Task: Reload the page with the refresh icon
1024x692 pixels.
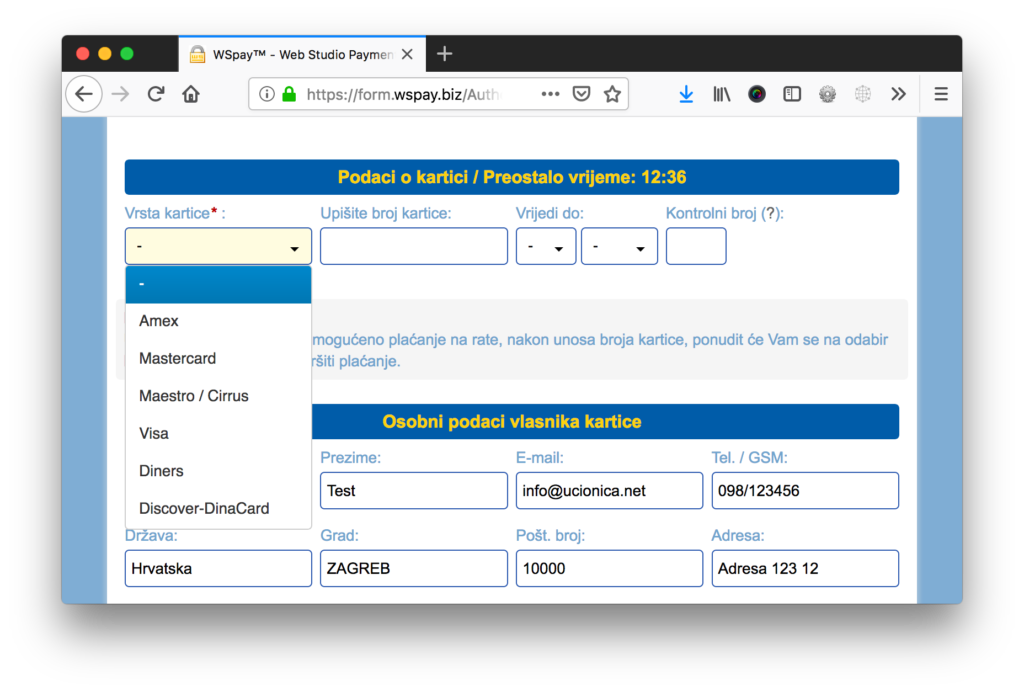Action: coord(155,94)
